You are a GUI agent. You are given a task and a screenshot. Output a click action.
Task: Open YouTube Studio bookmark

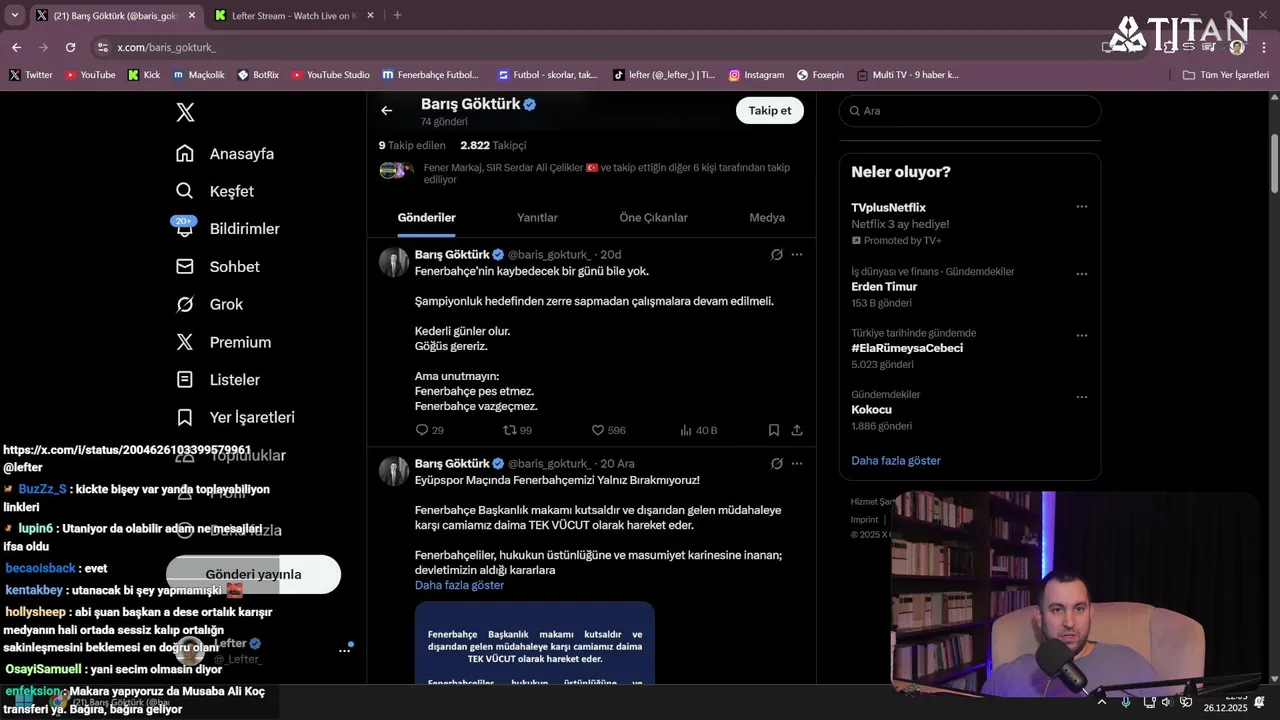click(x=330, y=75)
